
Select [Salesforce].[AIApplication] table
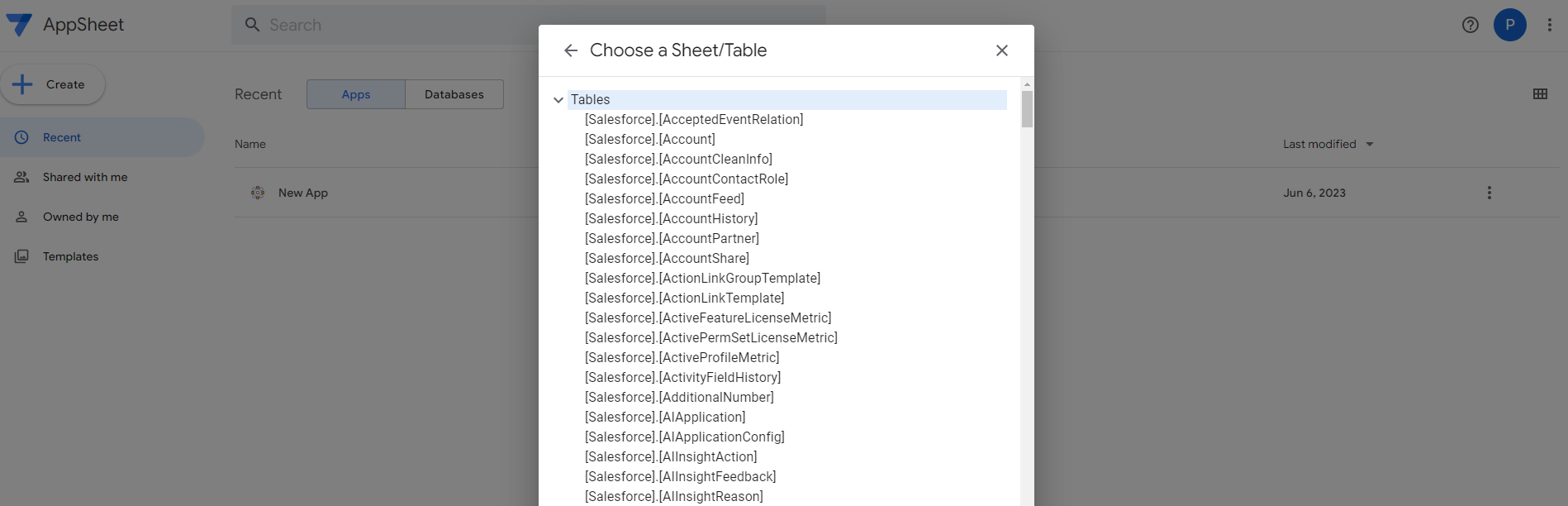tap(665, 418)
